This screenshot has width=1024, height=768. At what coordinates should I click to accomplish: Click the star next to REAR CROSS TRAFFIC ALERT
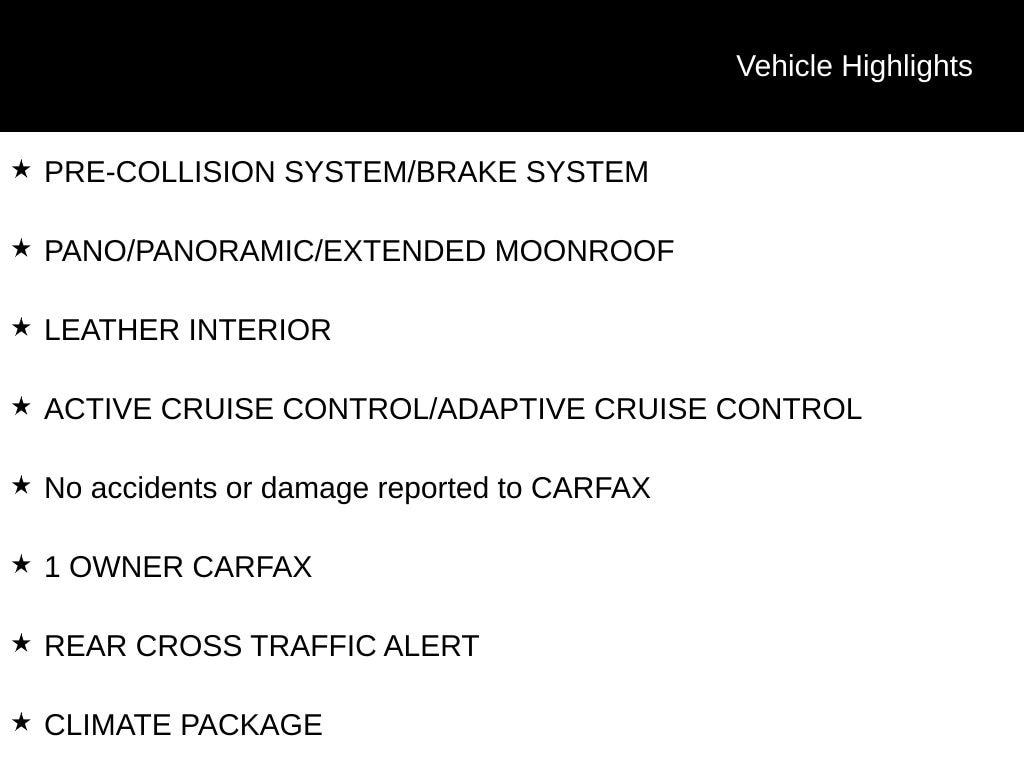pyautogui.click(x=21, y=643)
